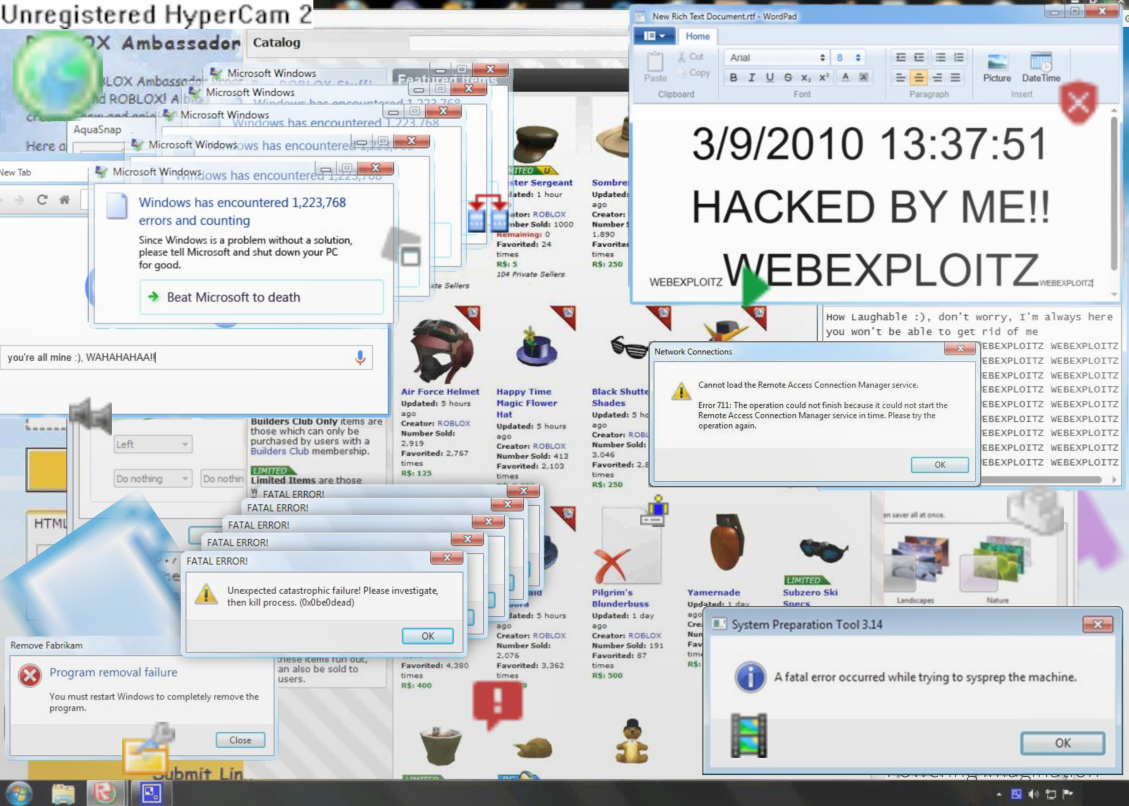
Task: Insert DateTime in WordPad
Action: coord(1040,68)
